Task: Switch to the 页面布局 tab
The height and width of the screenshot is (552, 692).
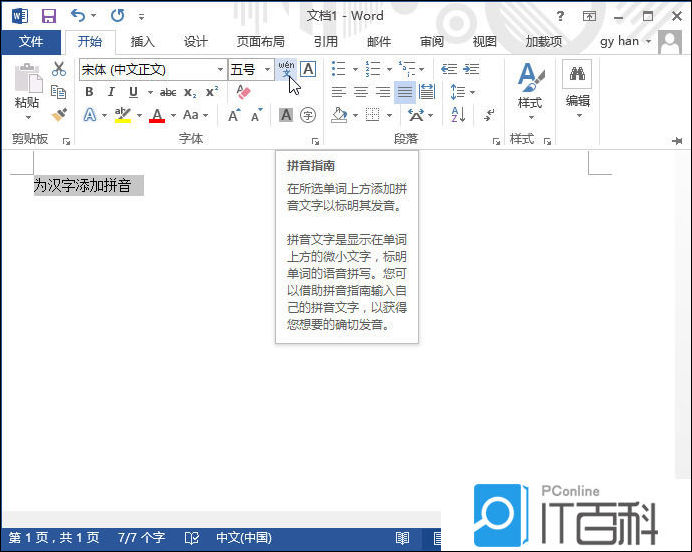Action: [x=260, y=42]
